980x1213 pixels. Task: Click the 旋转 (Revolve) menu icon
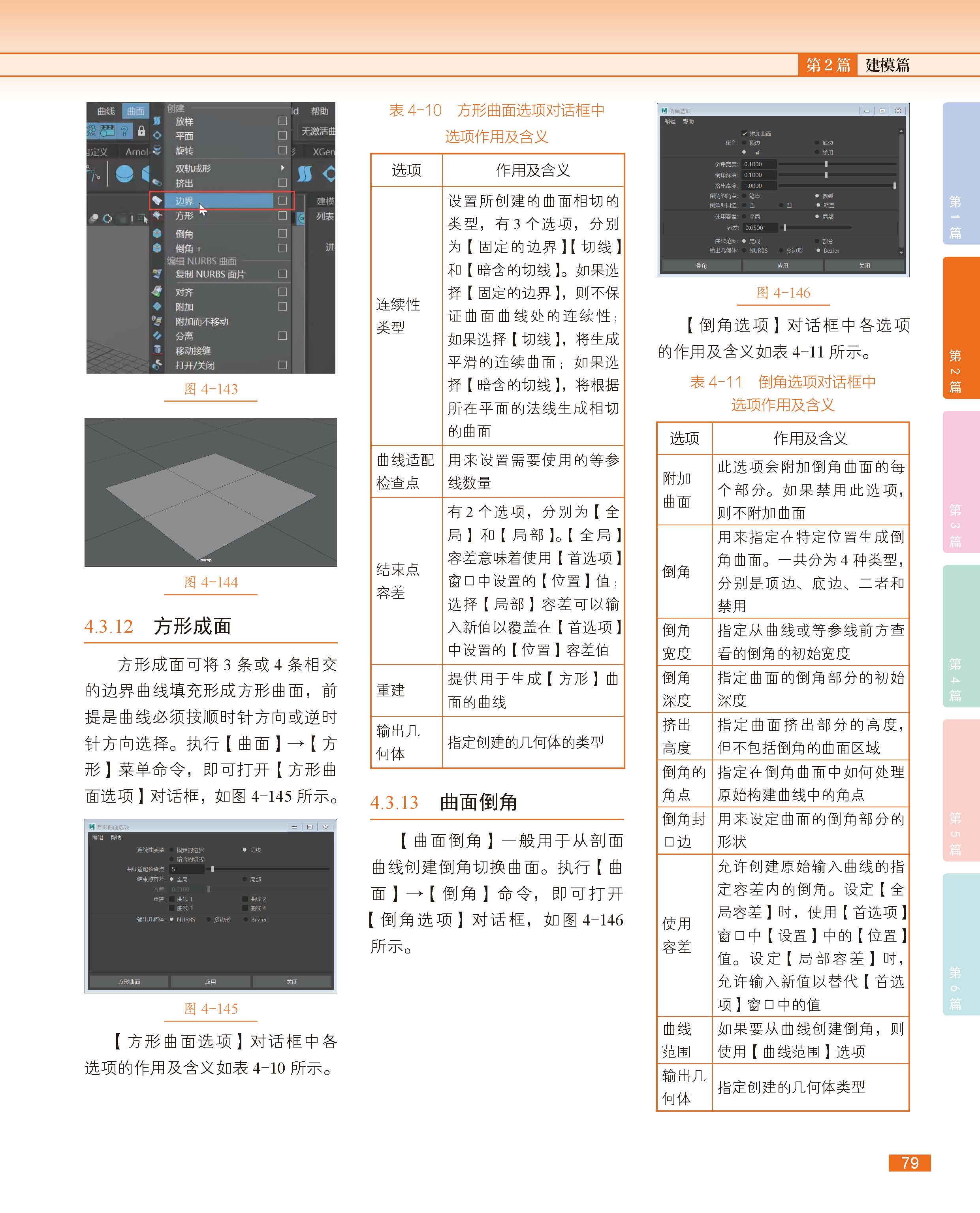click(157, 150)
